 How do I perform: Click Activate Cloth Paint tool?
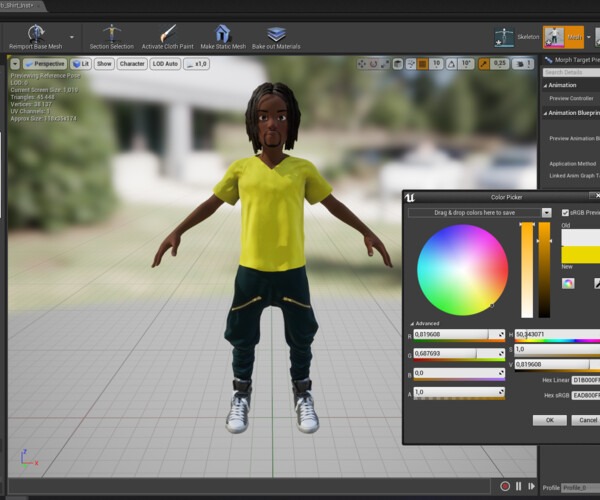pos(167,37)
